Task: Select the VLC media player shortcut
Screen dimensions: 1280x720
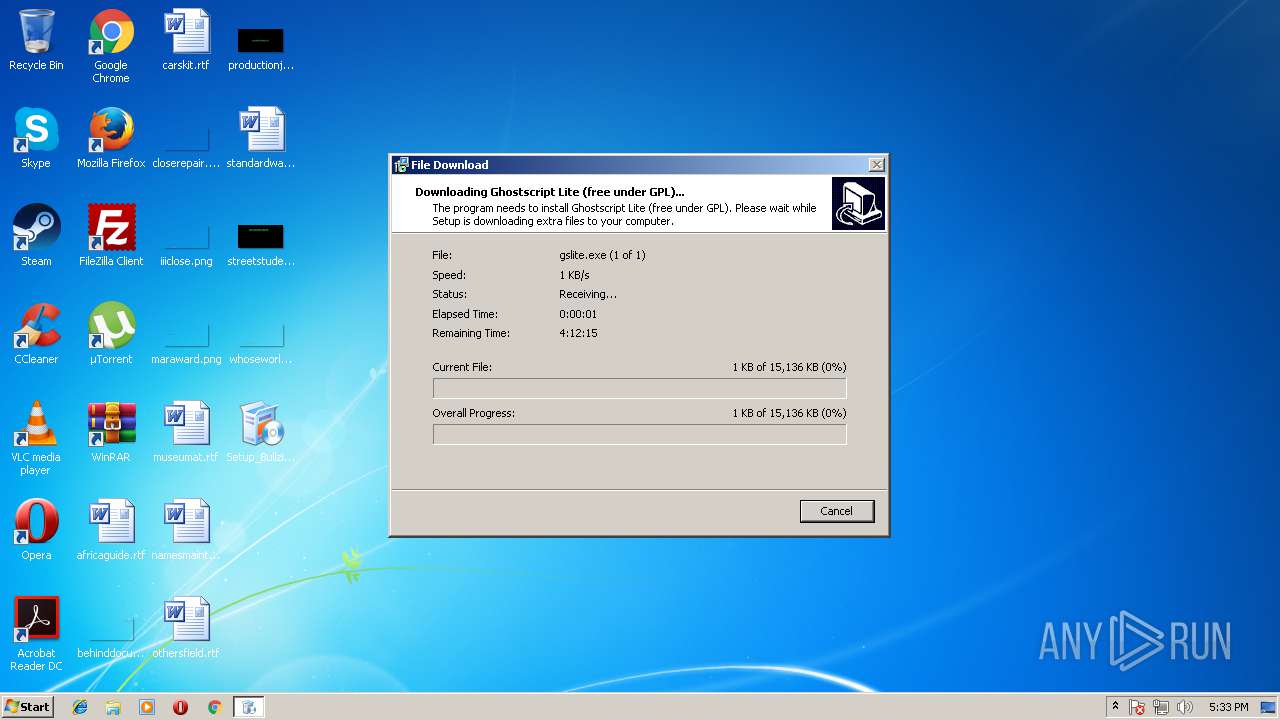Action: pyautogui.click(x=36, y=438)
